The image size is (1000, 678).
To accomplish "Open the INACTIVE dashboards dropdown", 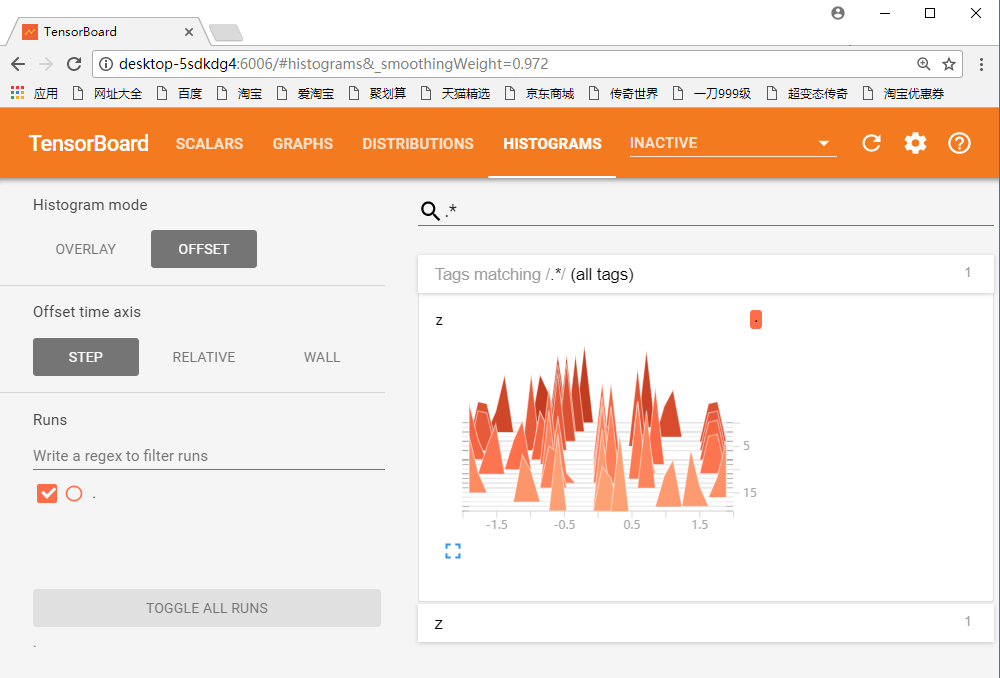I will click(x=733, y=143).
